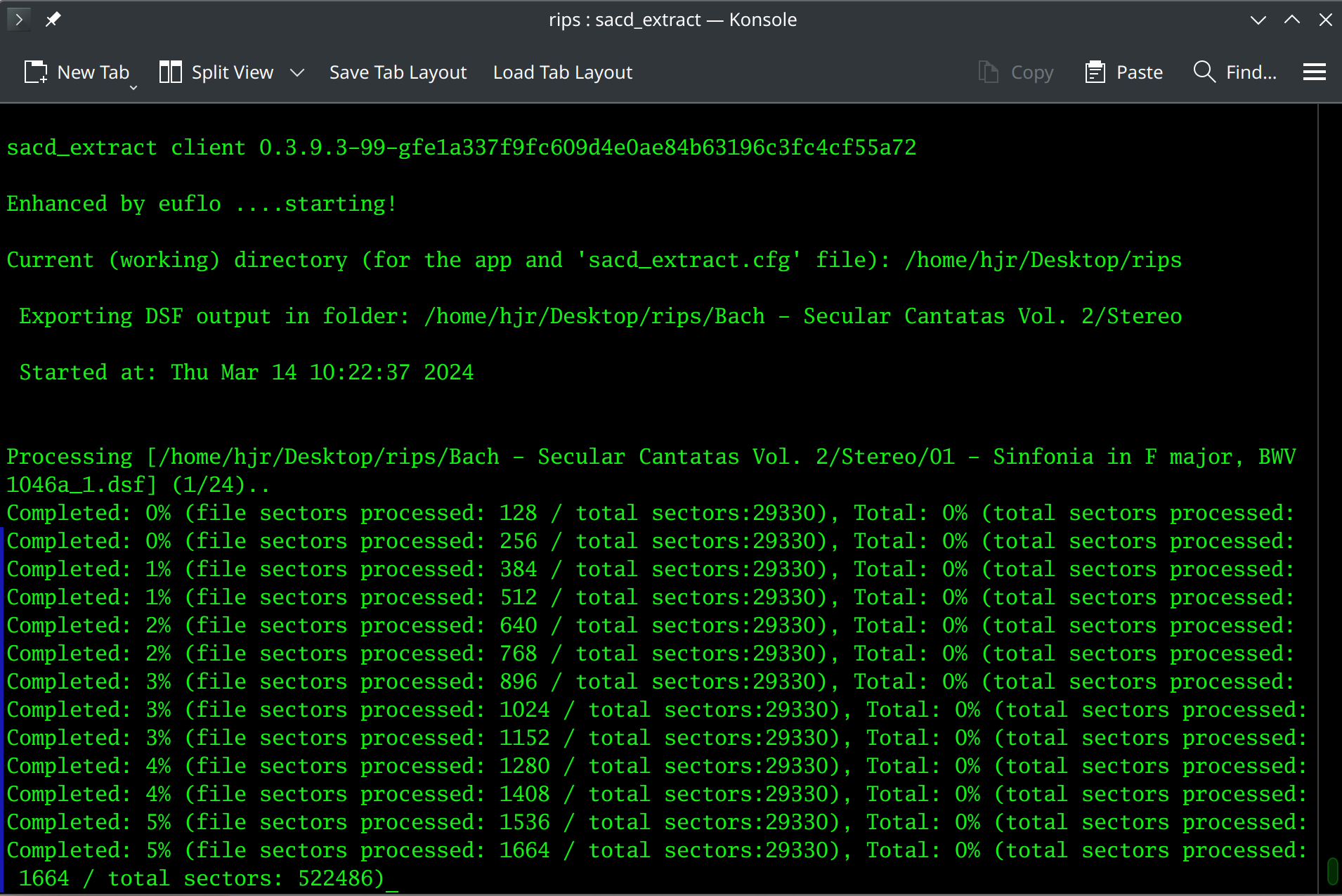Copy selected terminal text
Screen dimensions: 1342x896
point(1015,72)
